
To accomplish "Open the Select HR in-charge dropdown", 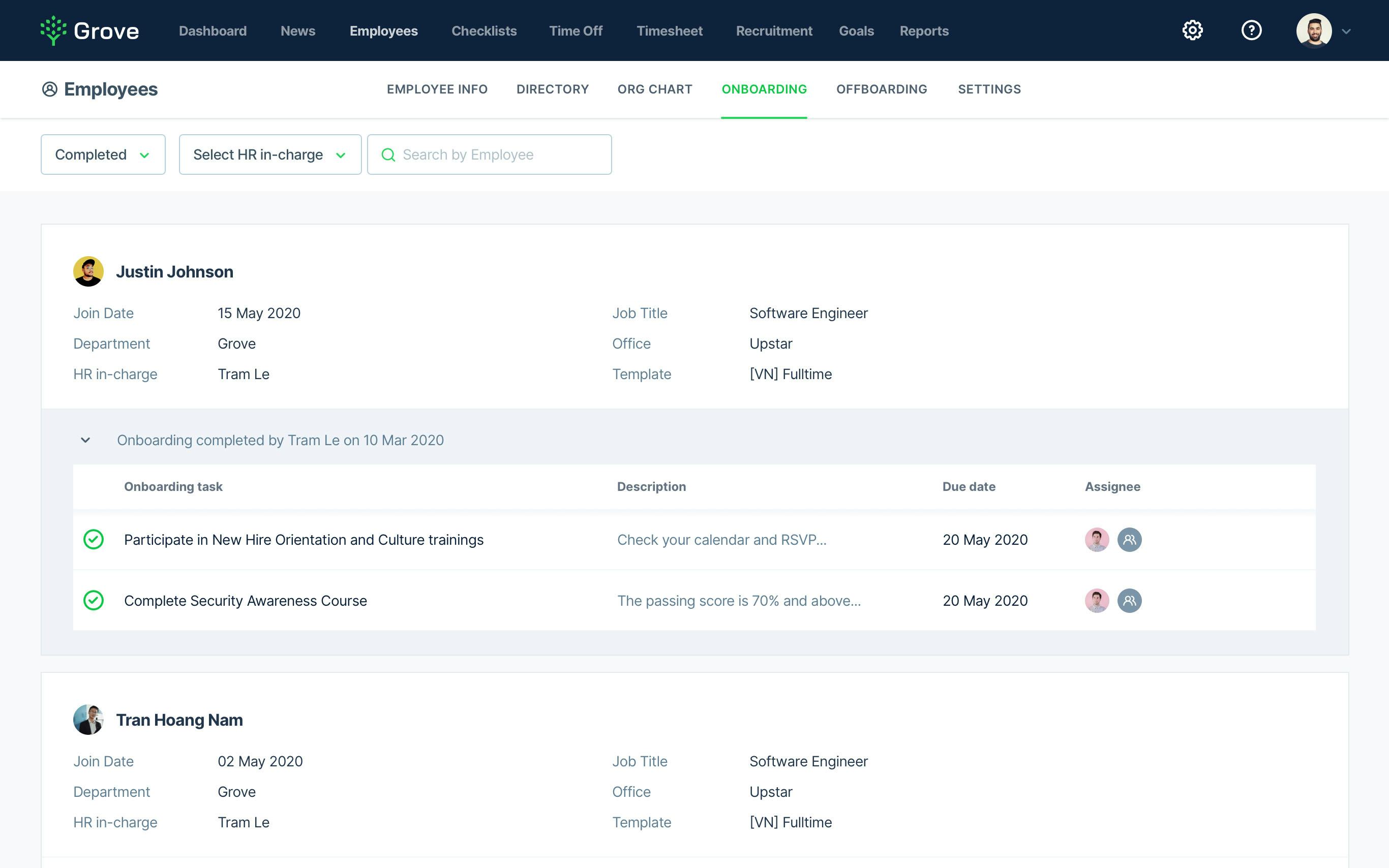I will (x=270, y=155).
